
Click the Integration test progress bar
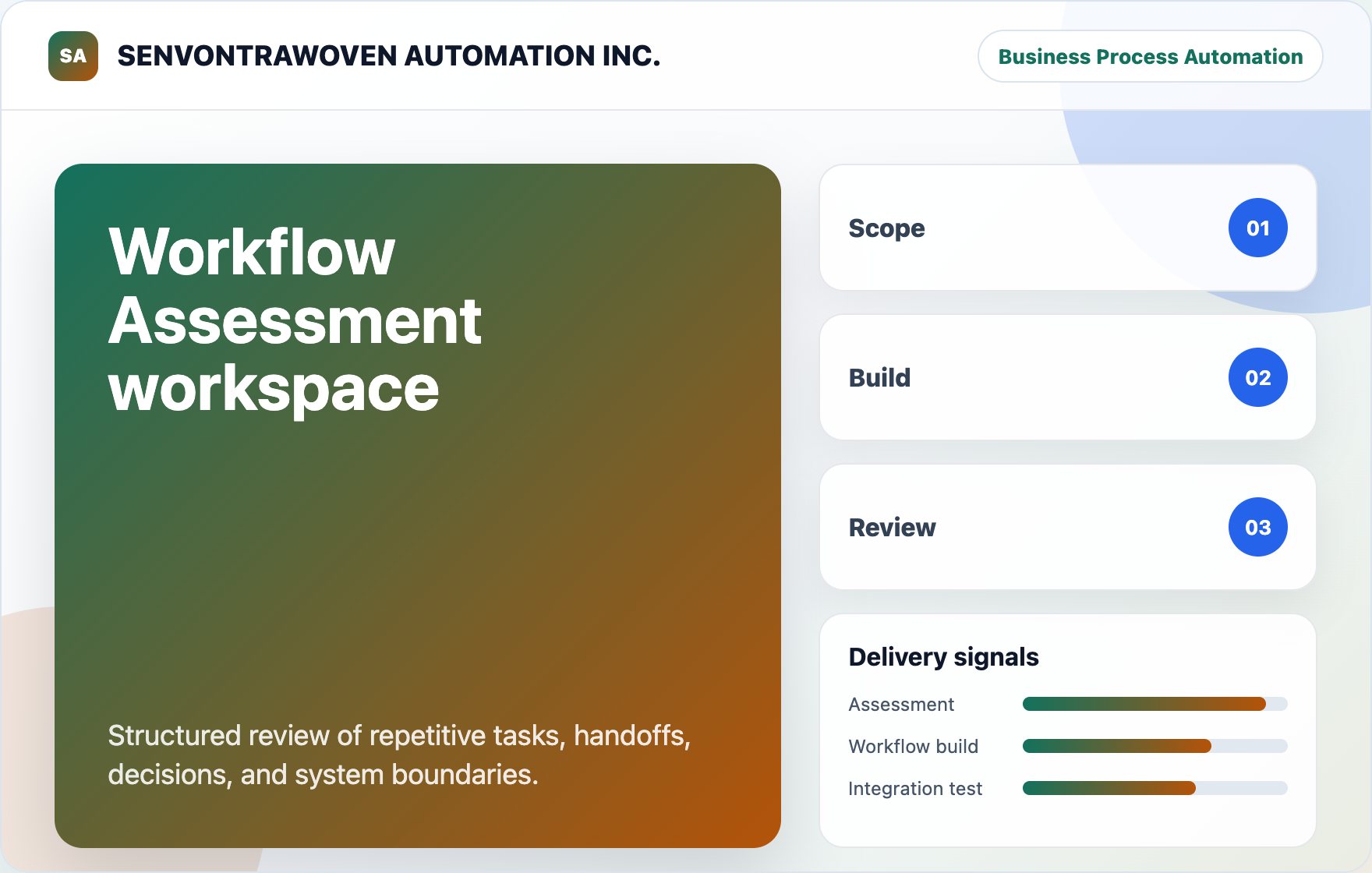1155,788
